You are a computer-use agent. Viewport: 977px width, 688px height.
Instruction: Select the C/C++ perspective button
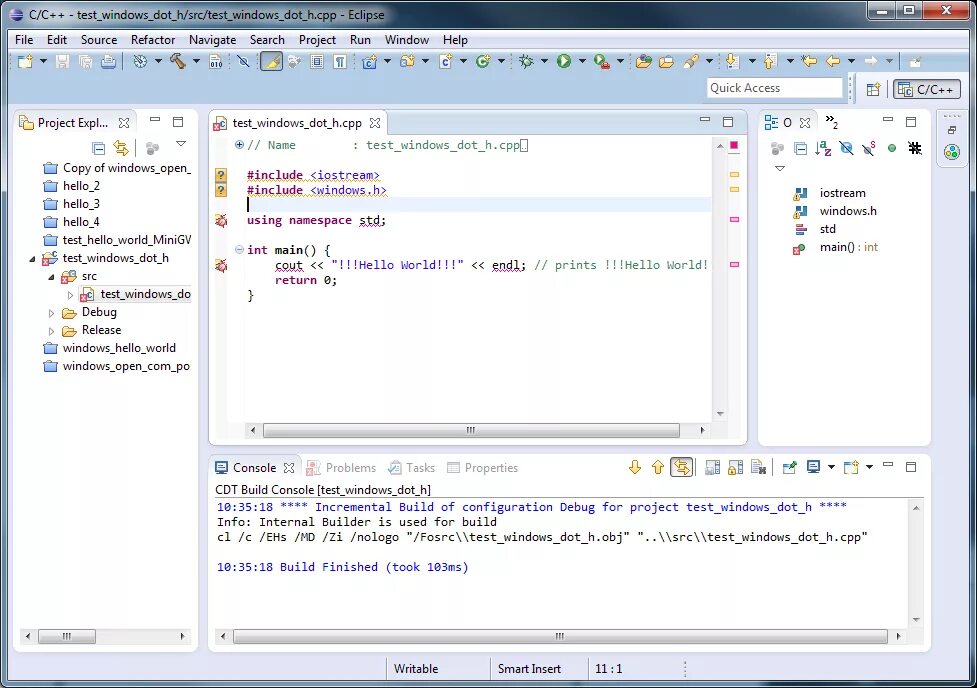[x=927, y=89]
